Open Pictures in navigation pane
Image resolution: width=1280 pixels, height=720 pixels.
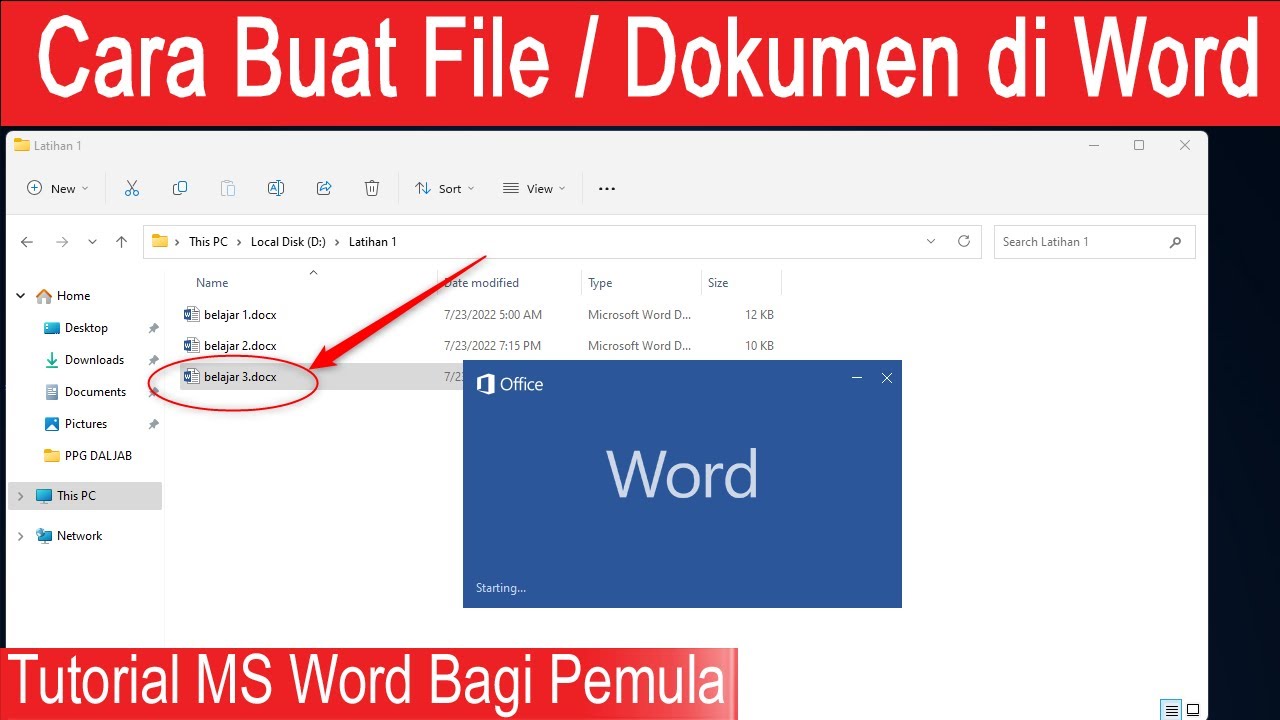pos(86,424)
